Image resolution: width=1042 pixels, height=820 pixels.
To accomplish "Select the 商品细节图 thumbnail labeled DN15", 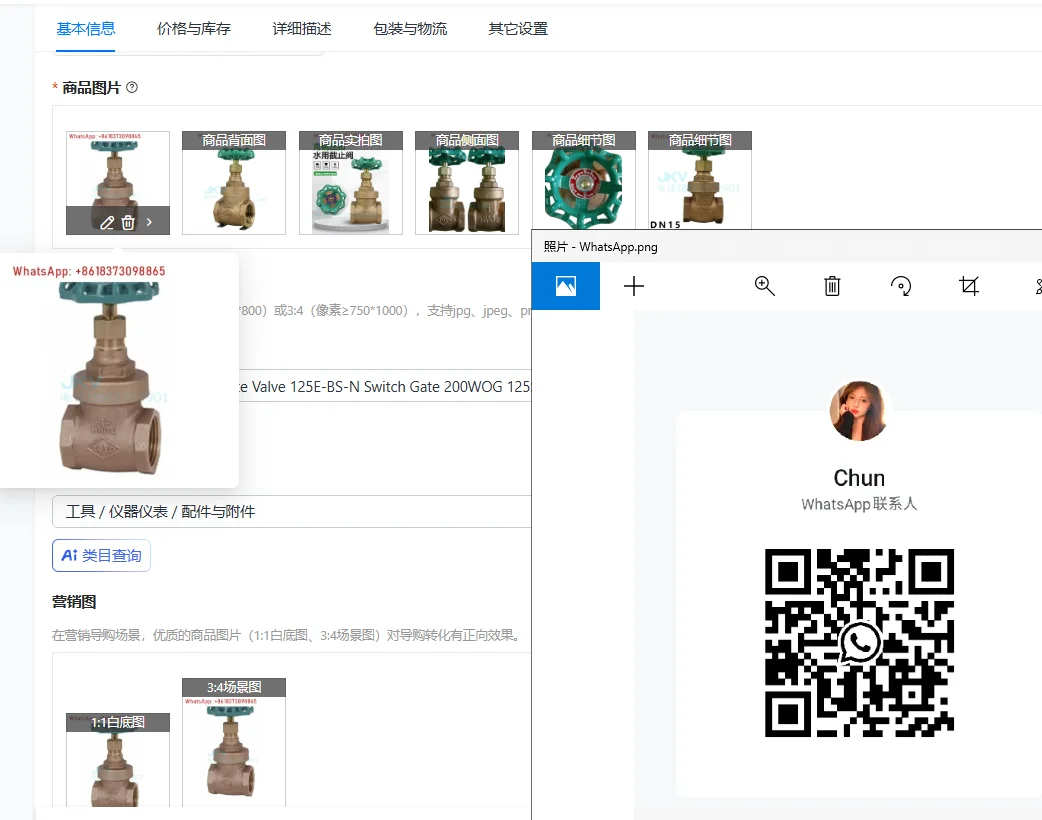I will pyautogui.click(x=700, y=180).
